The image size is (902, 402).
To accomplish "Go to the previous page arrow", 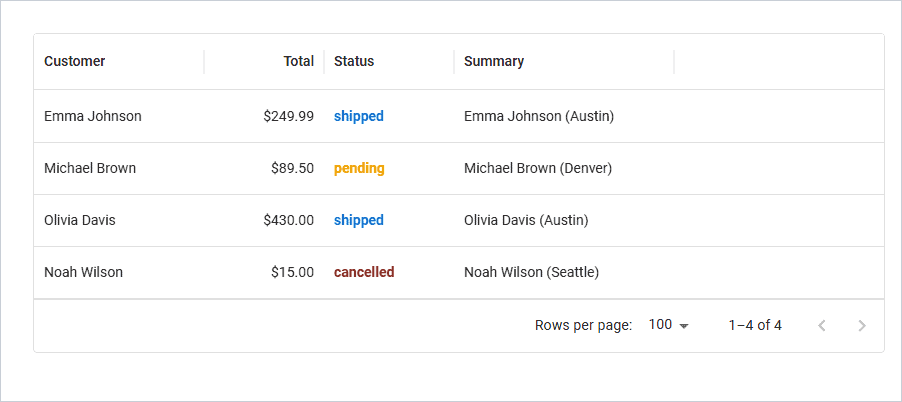I will [x=822, y=326].
